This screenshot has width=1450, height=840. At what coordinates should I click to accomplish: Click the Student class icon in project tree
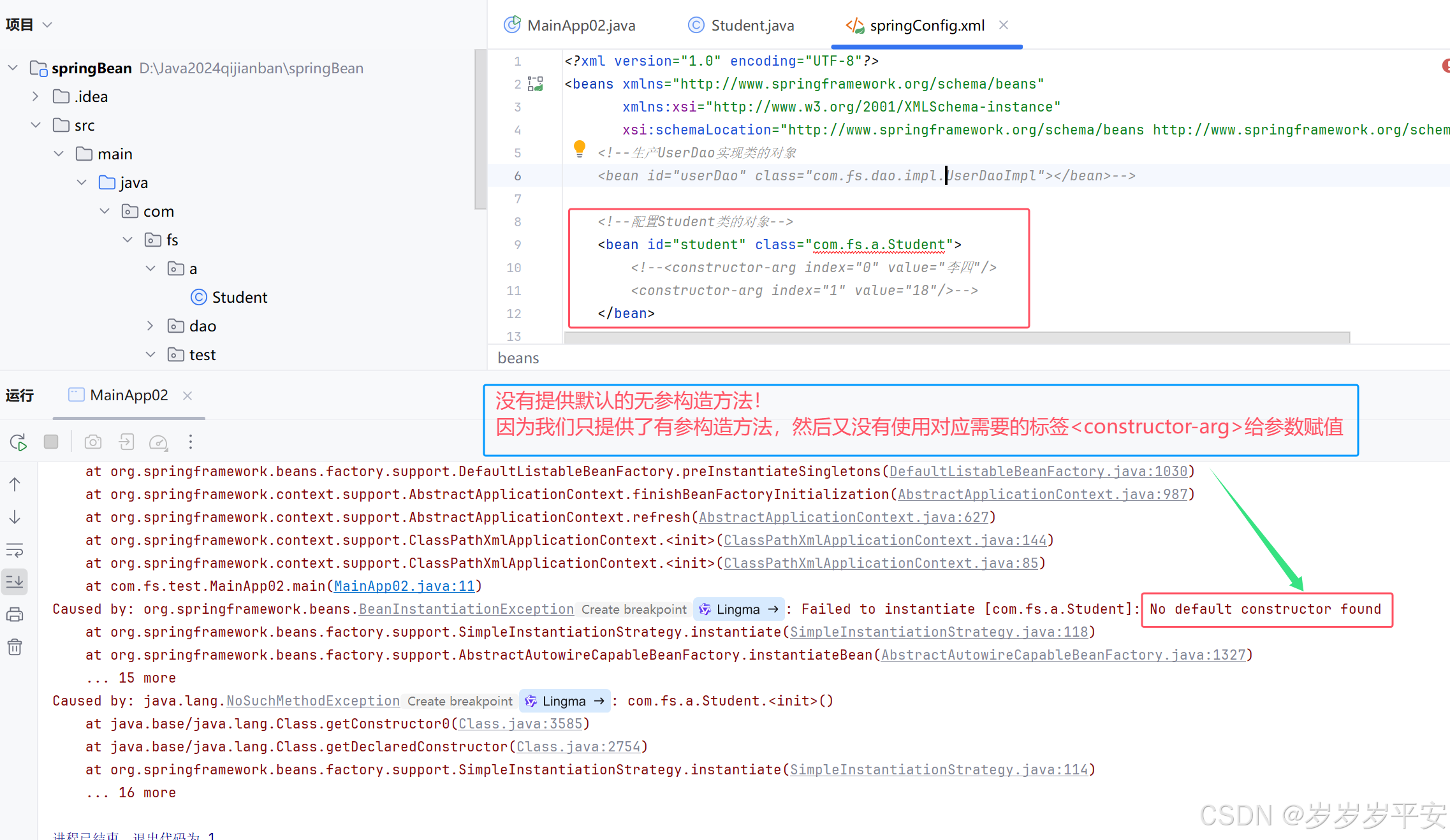coord(199,297)
